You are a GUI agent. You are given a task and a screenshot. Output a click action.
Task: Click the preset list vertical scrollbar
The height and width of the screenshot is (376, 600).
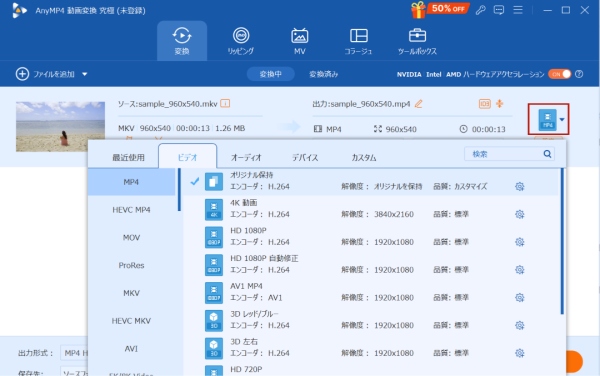562,241
